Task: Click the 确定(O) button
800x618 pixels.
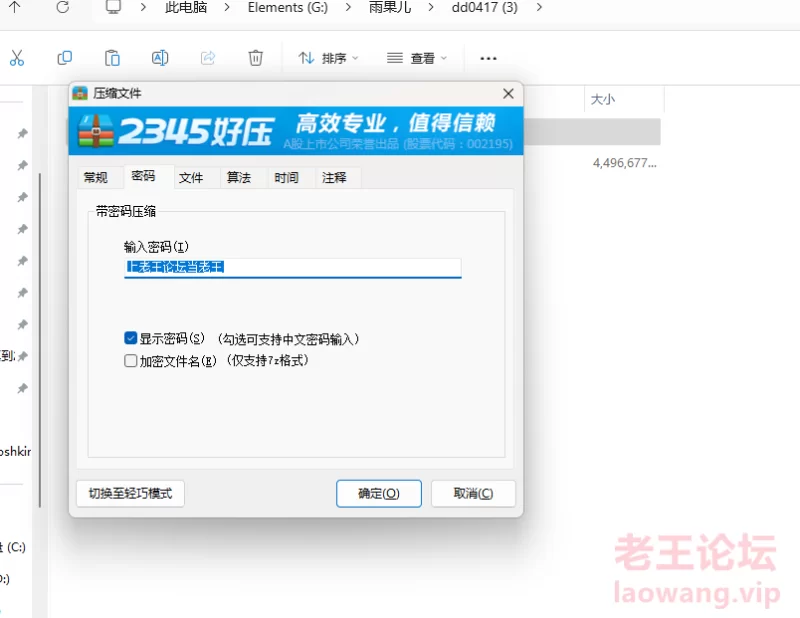Action: 379,493
